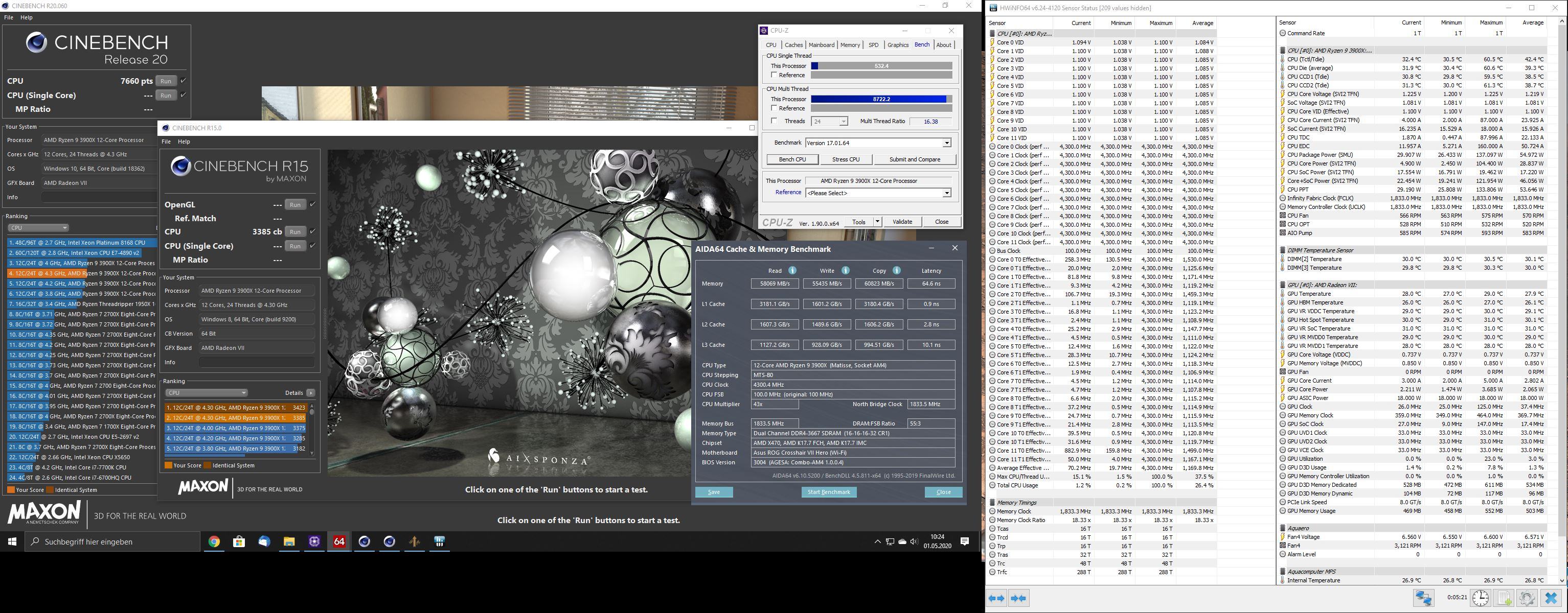Click HWiNFO right panel vertical scrollbar

pos(1562,301)
